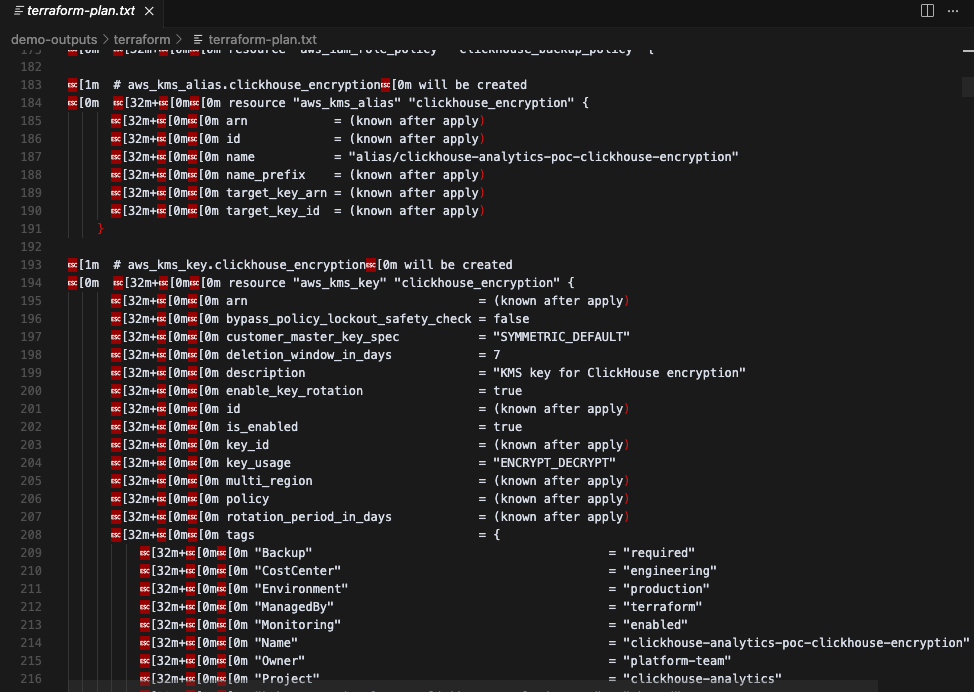Click the tag value "platform-team"
The width and height of the screenshot is (974, 692).
click(677, 662)
